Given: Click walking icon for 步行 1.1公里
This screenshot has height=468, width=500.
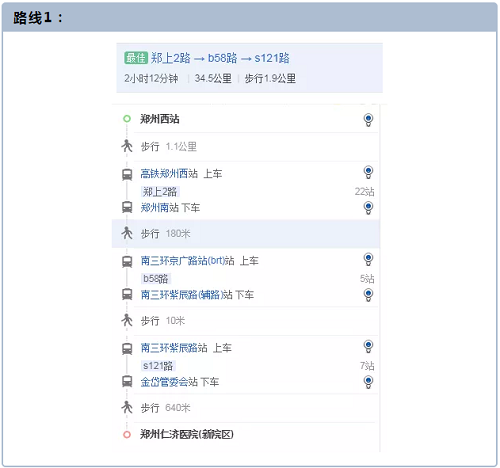Looking at the screenshot, I should coord(127,146).
